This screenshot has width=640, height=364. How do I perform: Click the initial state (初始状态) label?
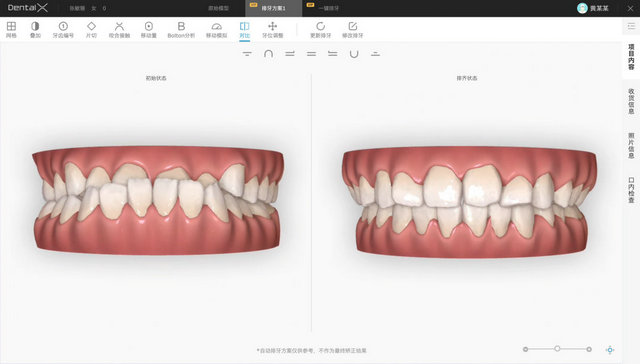point(156,78)
